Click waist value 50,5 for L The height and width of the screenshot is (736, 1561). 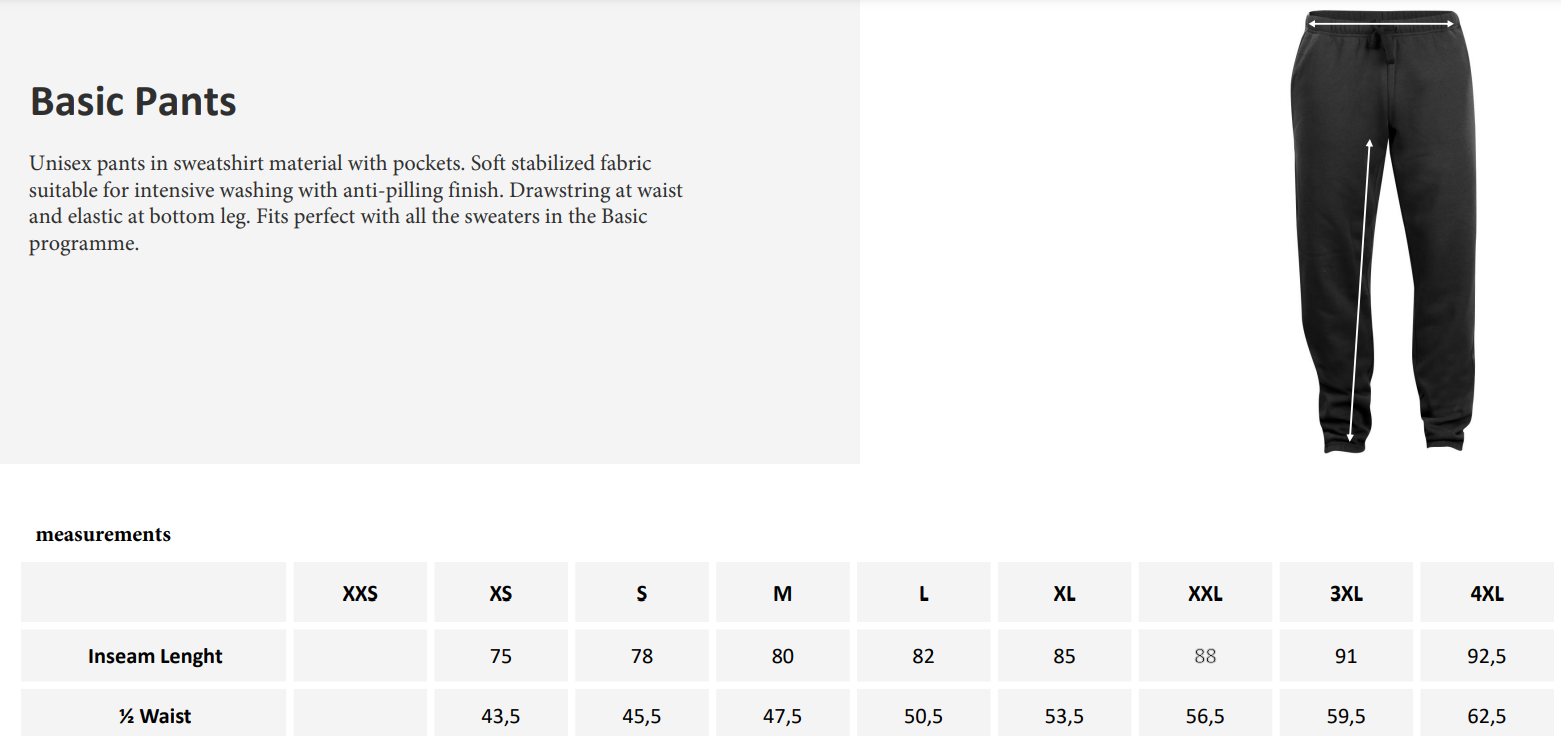923,716
